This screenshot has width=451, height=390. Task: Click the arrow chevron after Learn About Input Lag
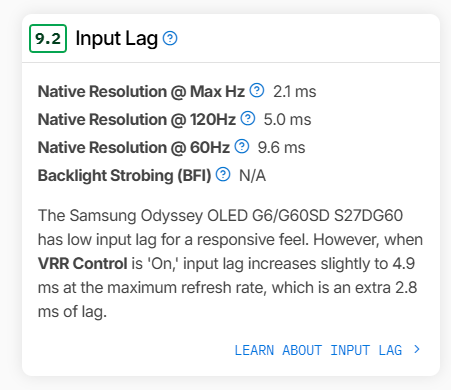[417, 349]
